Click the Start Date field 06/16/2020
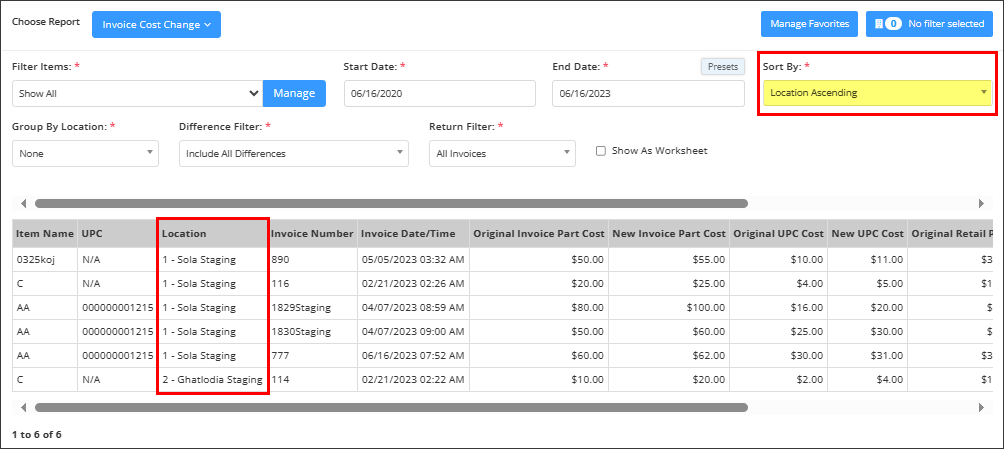Image resolution: width=1004 pixels, height=449 pixels. point(439,94)
